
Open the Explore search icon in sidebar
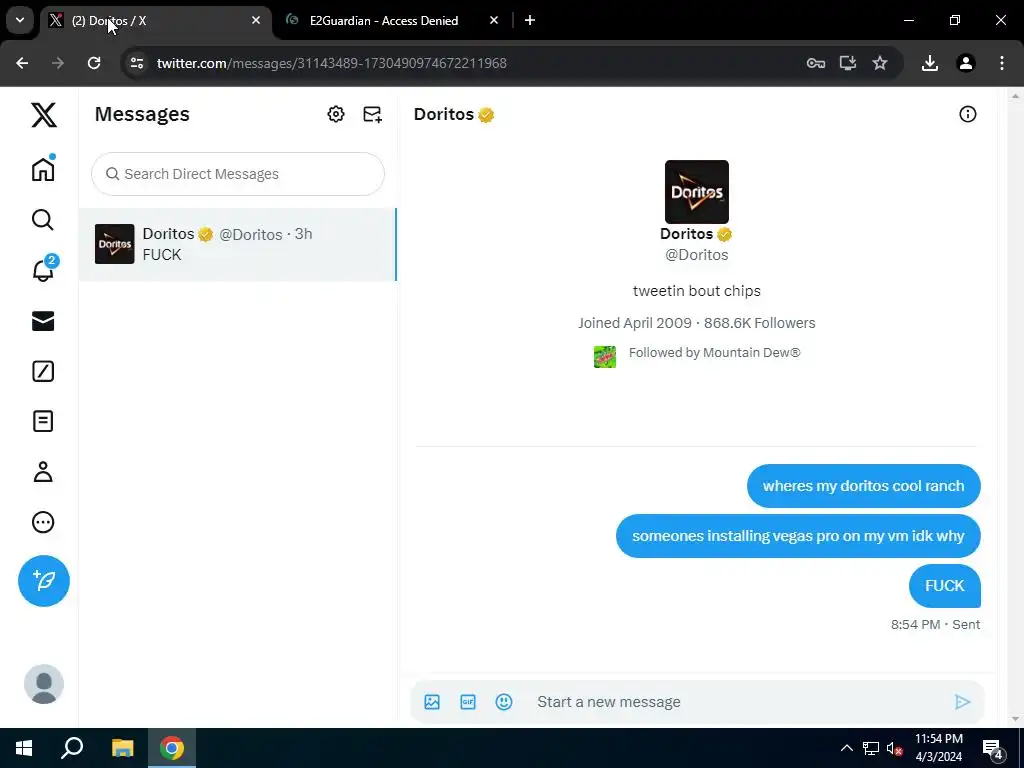[x=43, y=220]
